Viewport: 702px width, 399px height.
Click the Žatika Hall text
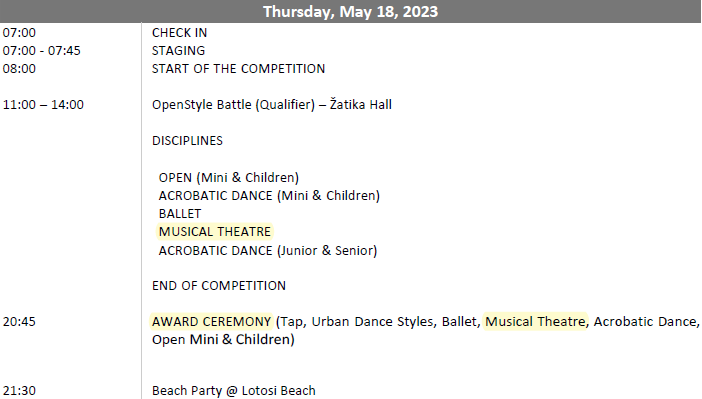(361, 104)
